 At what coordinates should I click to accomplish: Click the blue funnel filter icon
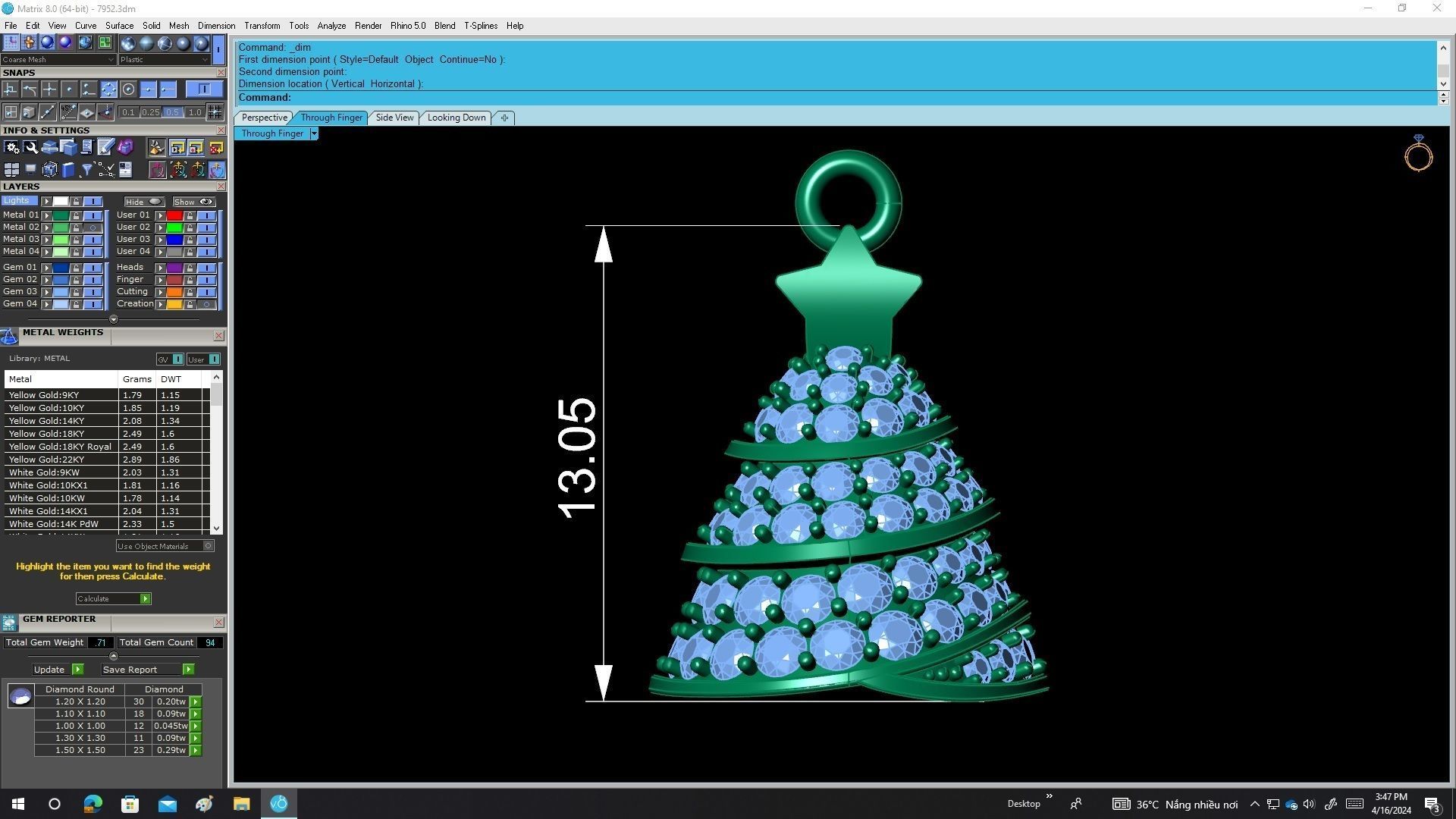click(87, 170)
